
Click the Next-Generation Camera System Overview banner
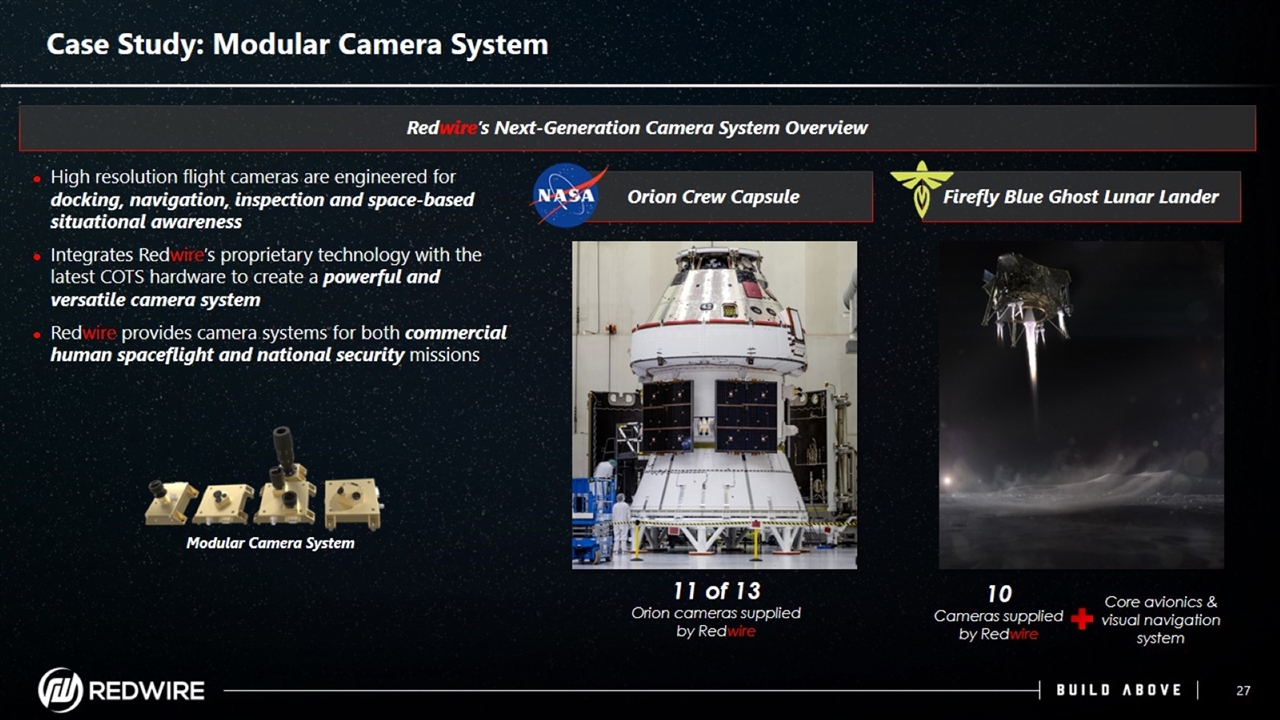click(x=637, y=128)
